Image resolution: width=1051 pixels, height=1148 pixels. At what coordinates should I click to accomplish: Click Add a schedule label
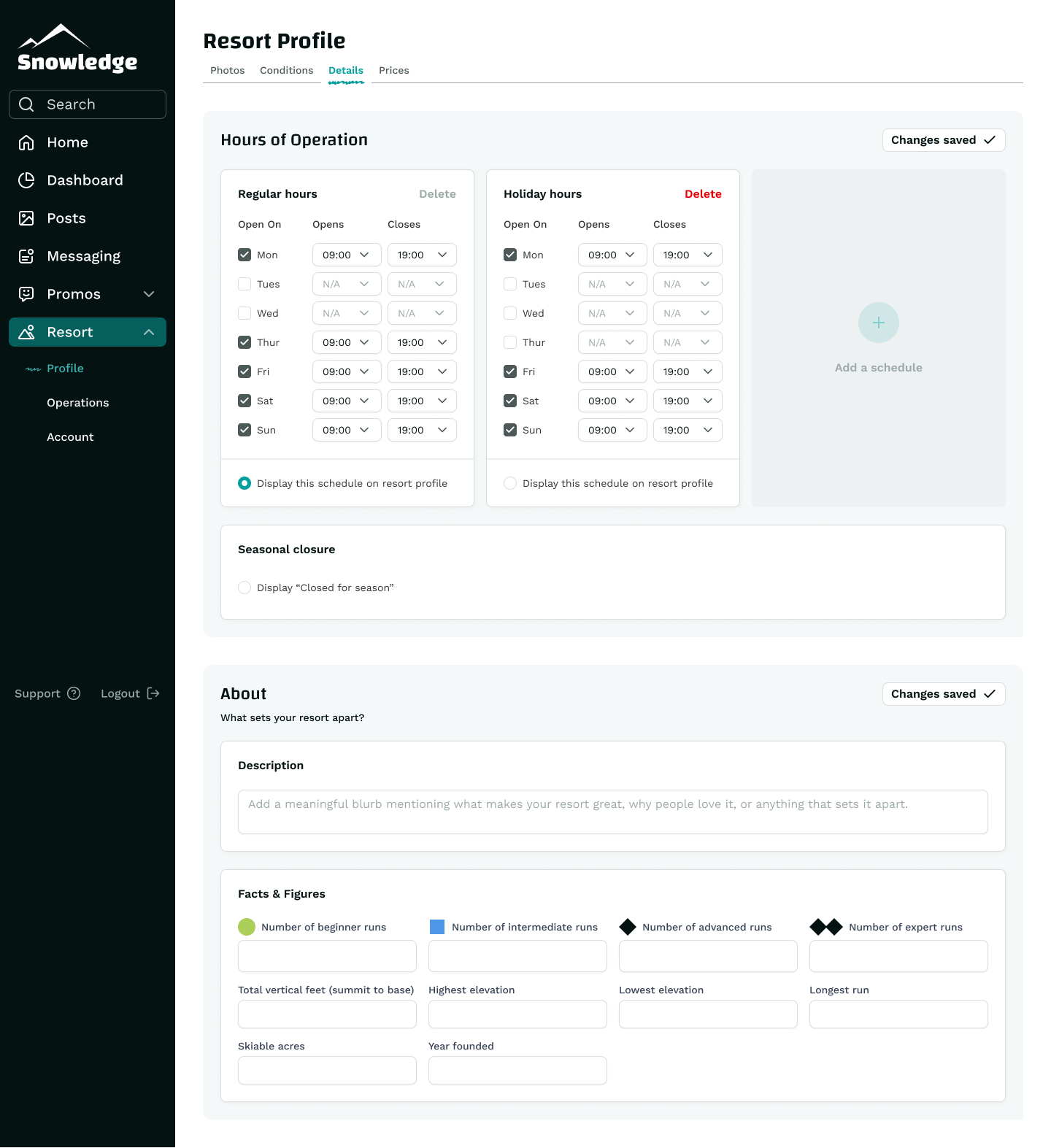click(879, 368)
